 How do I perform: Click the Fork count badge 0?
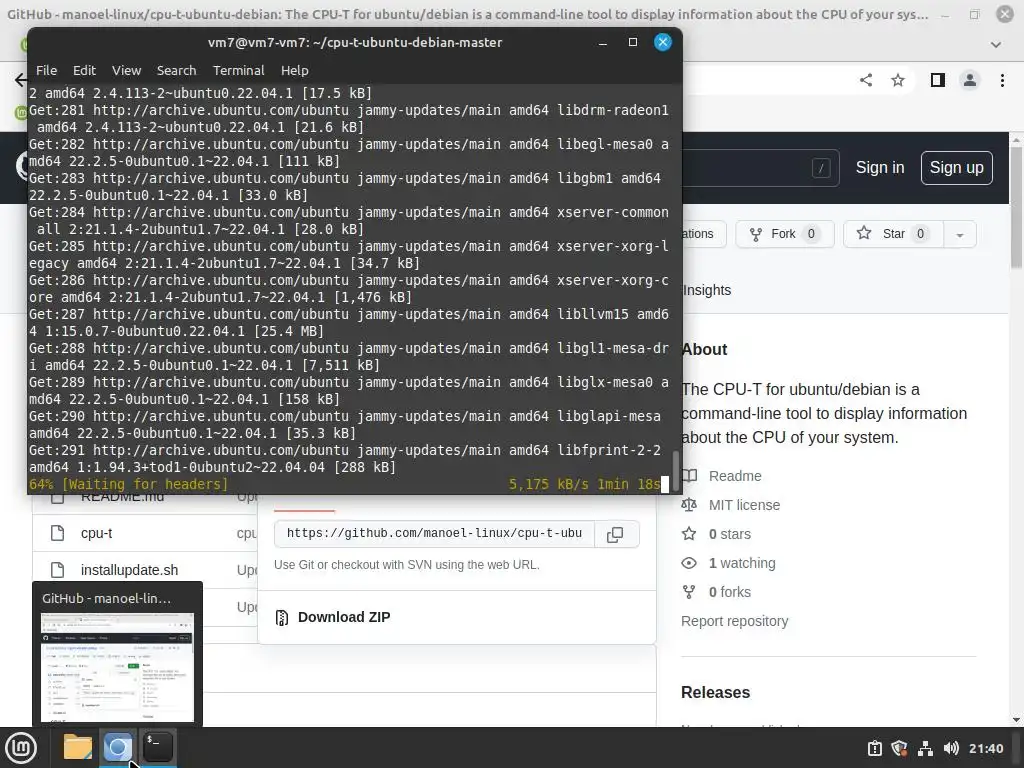810,234
